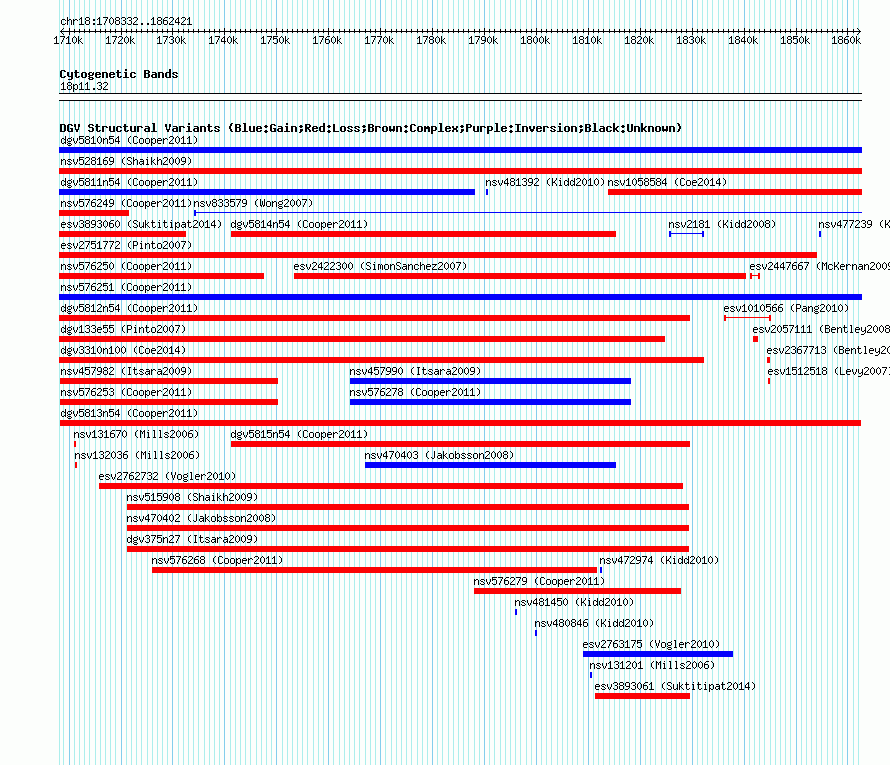The image size is (890, 765).
Task: Open nsv470403 (Jakobsson2008) label
Action: pos(439,455)
